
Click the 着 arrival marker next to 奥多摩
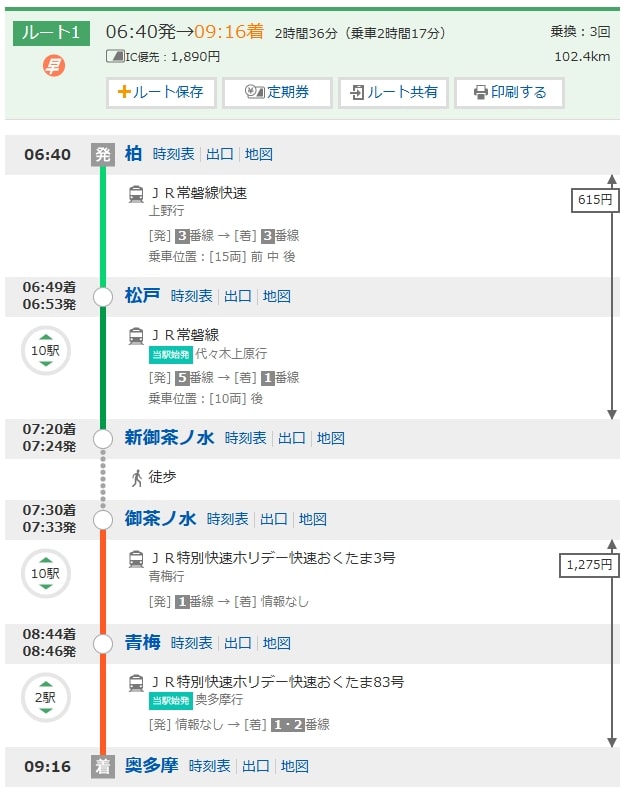[102, 766]
